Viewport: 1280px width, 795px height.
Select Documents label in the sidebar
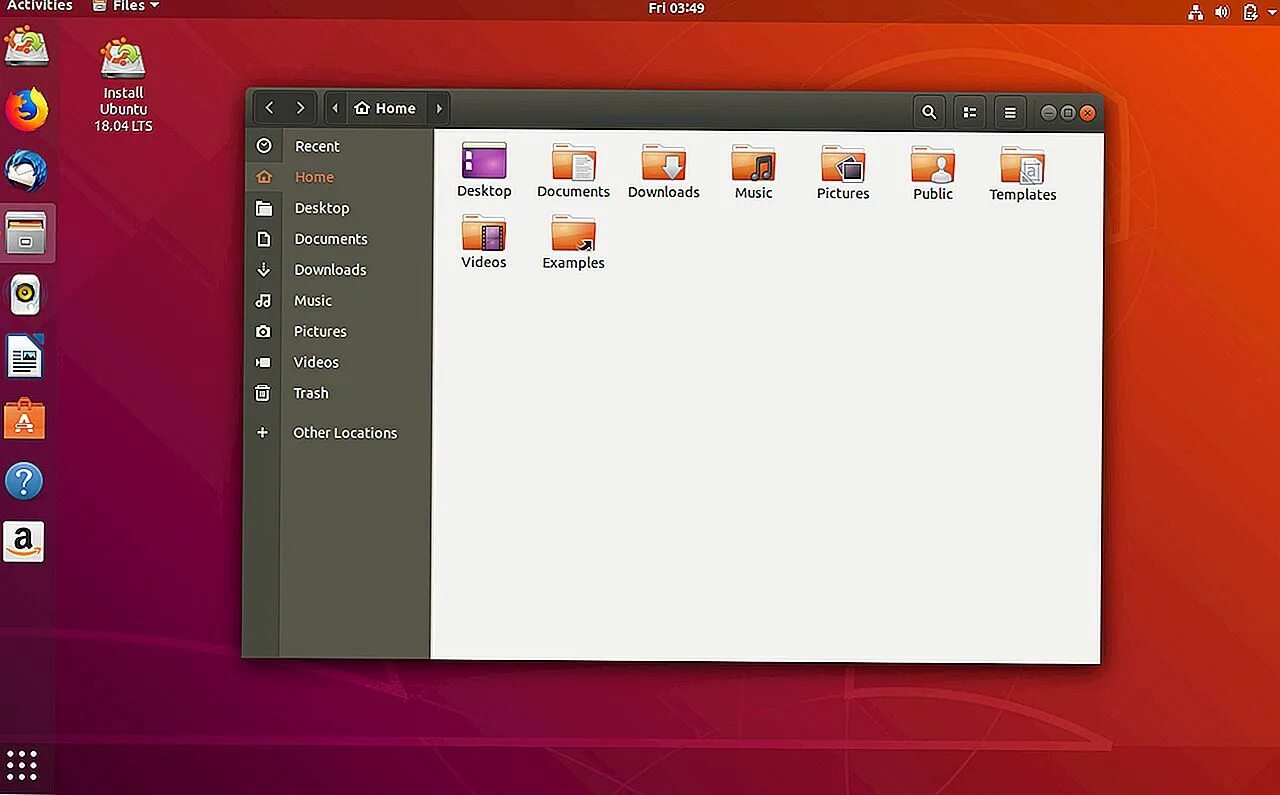click(x=331, y=239)
